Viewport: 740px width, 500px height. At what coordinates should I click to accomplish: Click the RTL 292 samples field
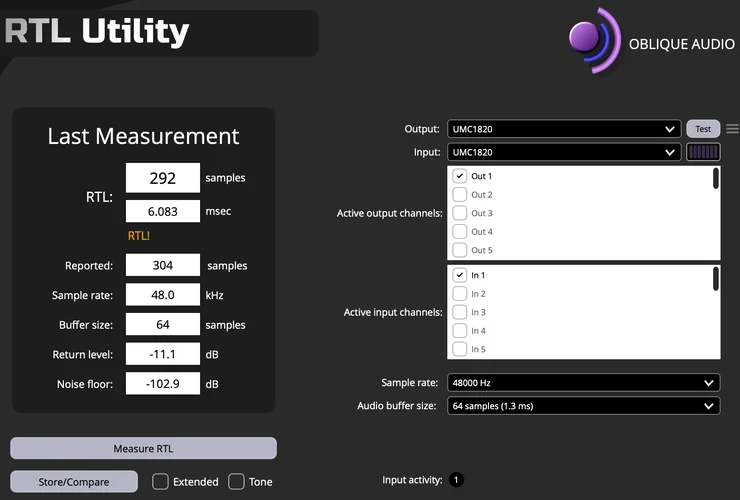click(x=163, y=178)
